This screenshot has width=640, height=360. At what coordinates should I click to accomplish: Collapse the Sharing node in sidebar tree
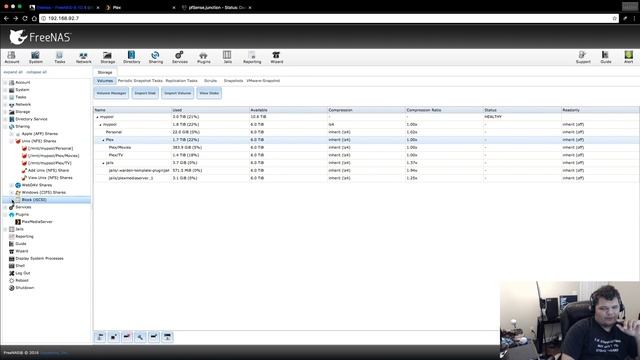tap(5, 127)
